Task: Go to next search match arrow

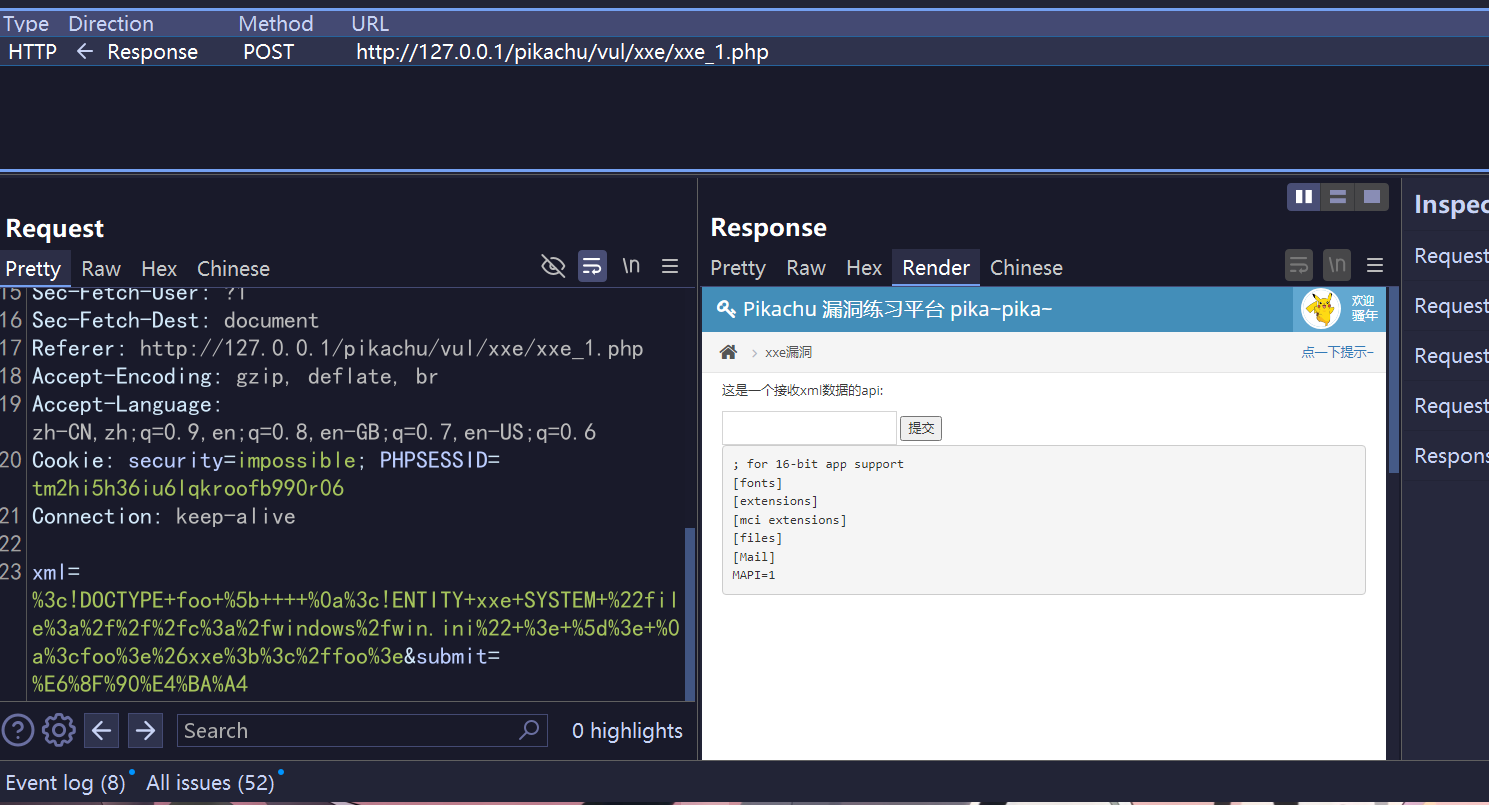Action: [x=145, y=730]
